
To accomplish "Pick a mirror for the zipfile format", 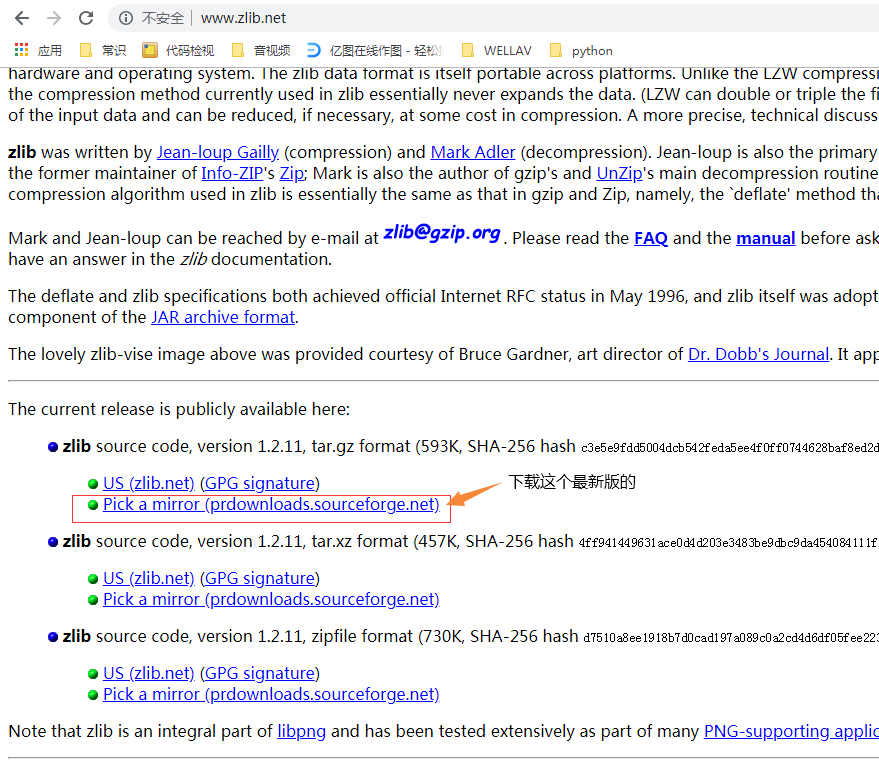I will [271, 694].
